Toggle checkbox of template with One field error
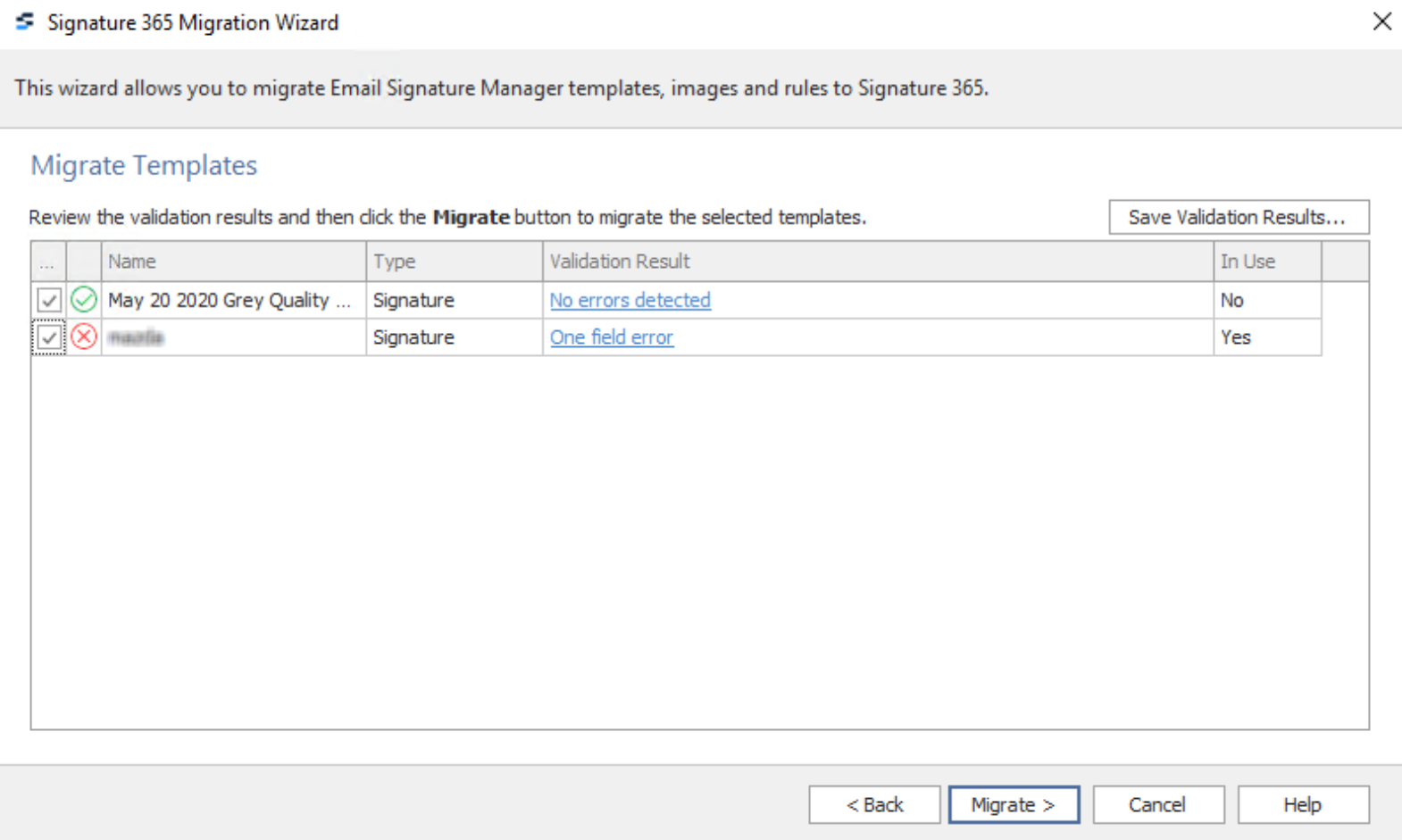 click(49, 337)
